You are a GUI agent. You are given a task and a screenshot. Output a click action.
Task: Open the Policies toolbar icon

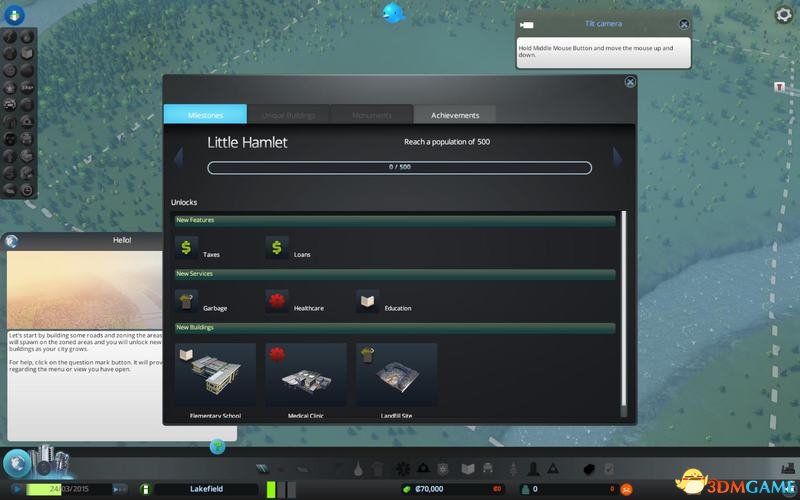tap(609, 469)
